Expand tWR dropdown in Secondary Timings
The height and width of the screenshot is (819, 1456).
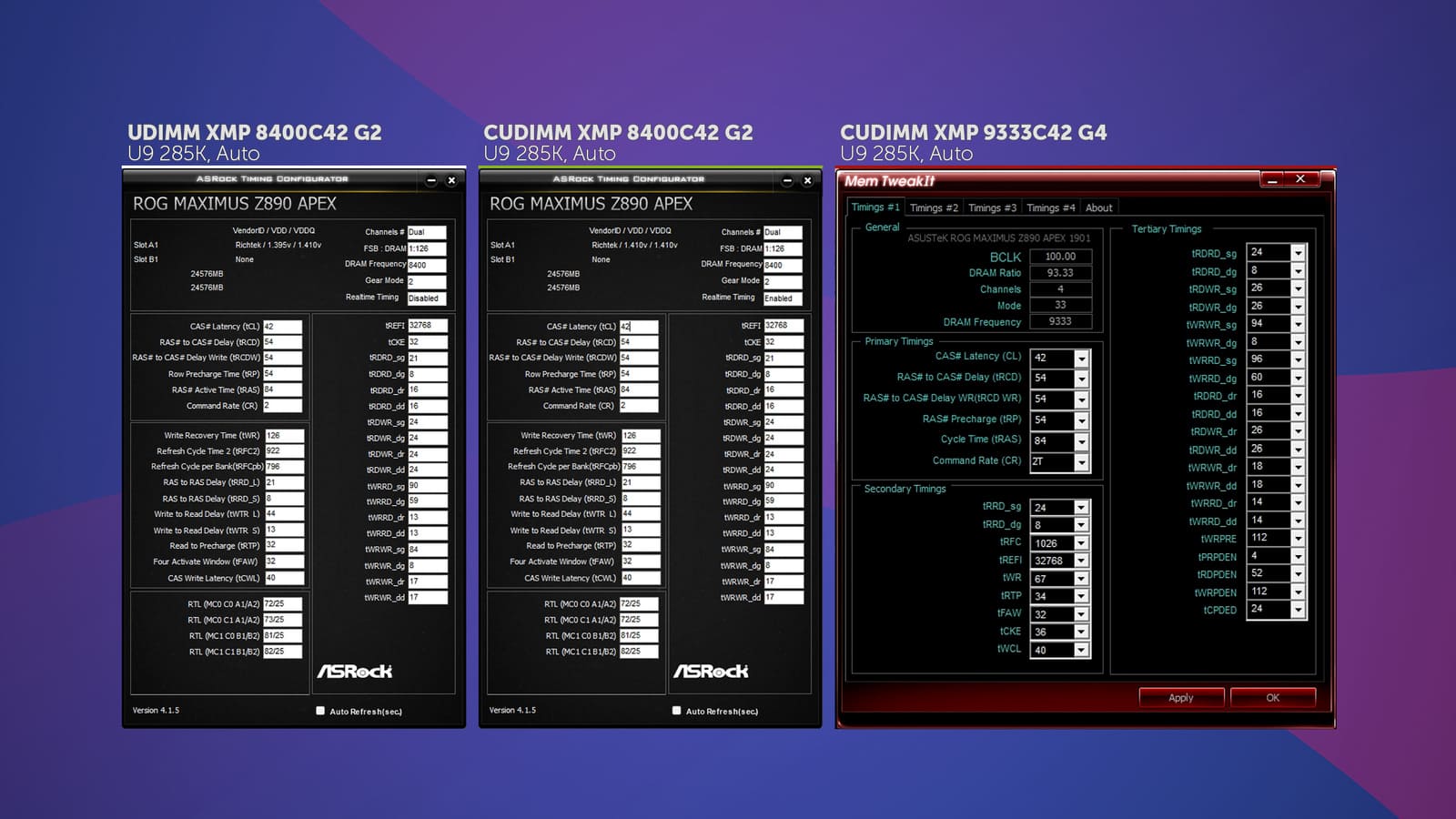click(1081, 579)
